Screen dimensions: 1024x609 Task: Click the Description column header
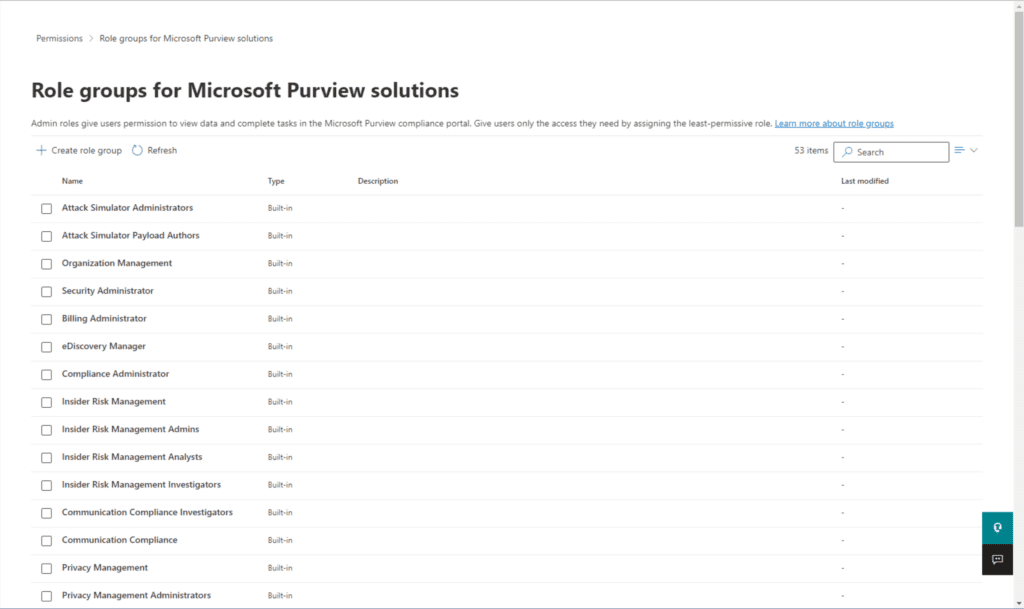(x=377, y=181)
